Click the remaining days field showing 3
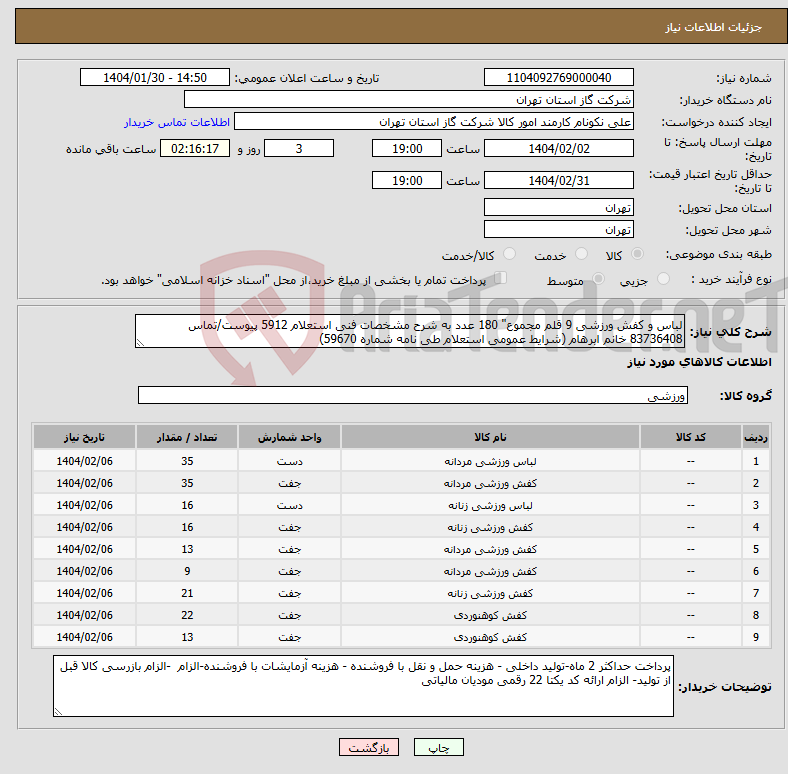The width and height of the screenshot is (788, 774). tap(299, 148)
